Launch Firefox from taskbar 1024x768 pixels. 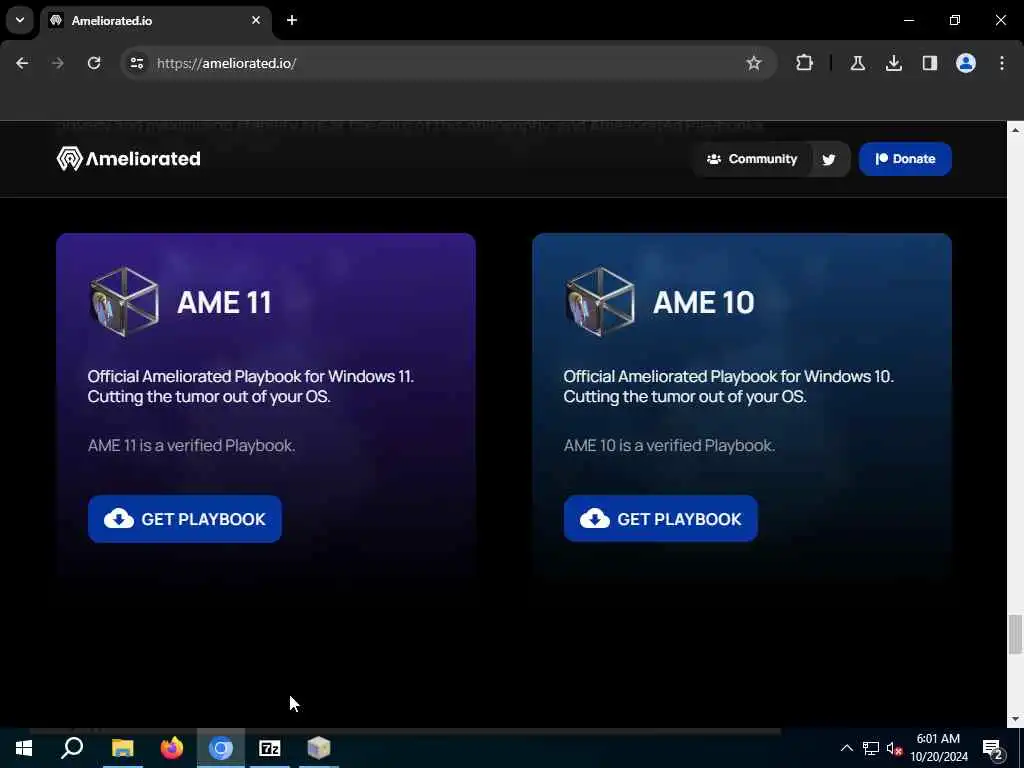pos(172,748)
